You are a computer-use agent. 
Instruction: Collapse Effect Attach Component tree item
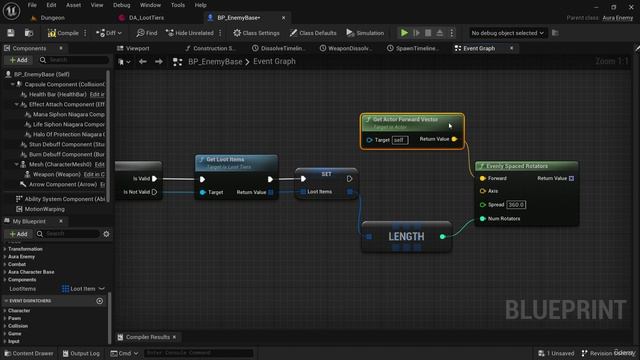pyautogui.click(x=17, y=104)
